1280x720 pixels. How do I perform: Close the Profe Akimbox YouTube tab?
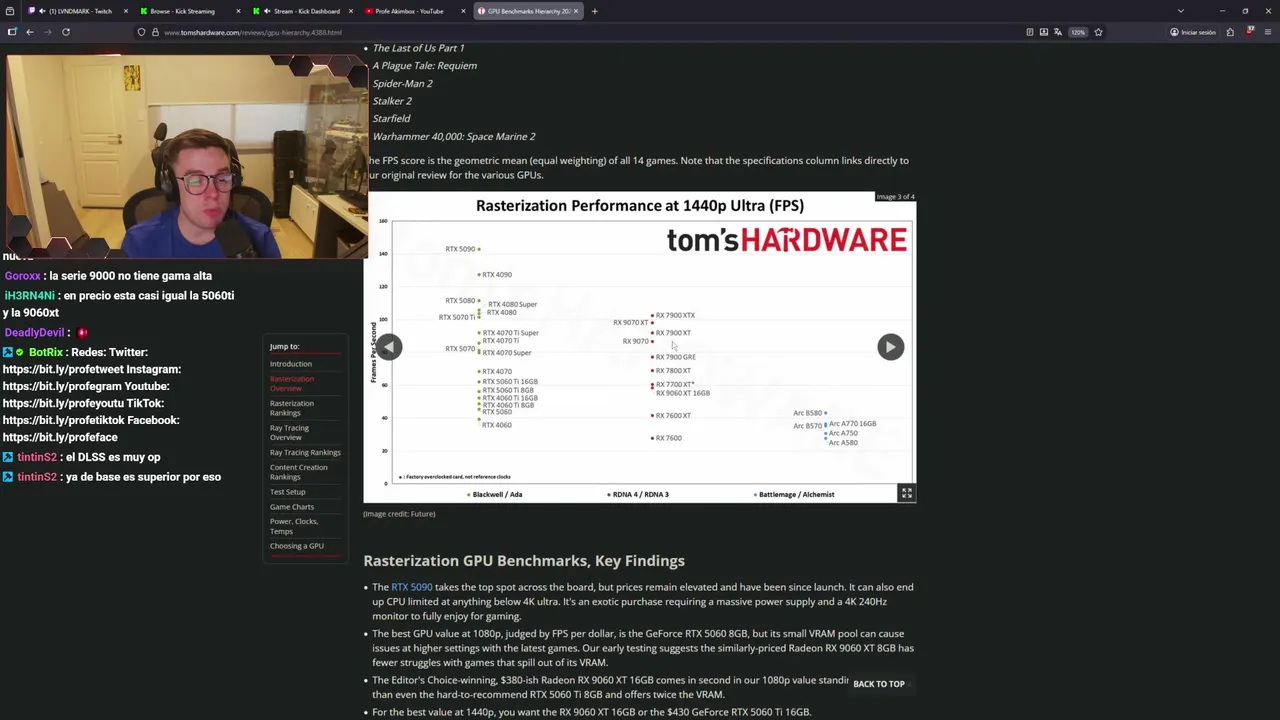point(463,11)
